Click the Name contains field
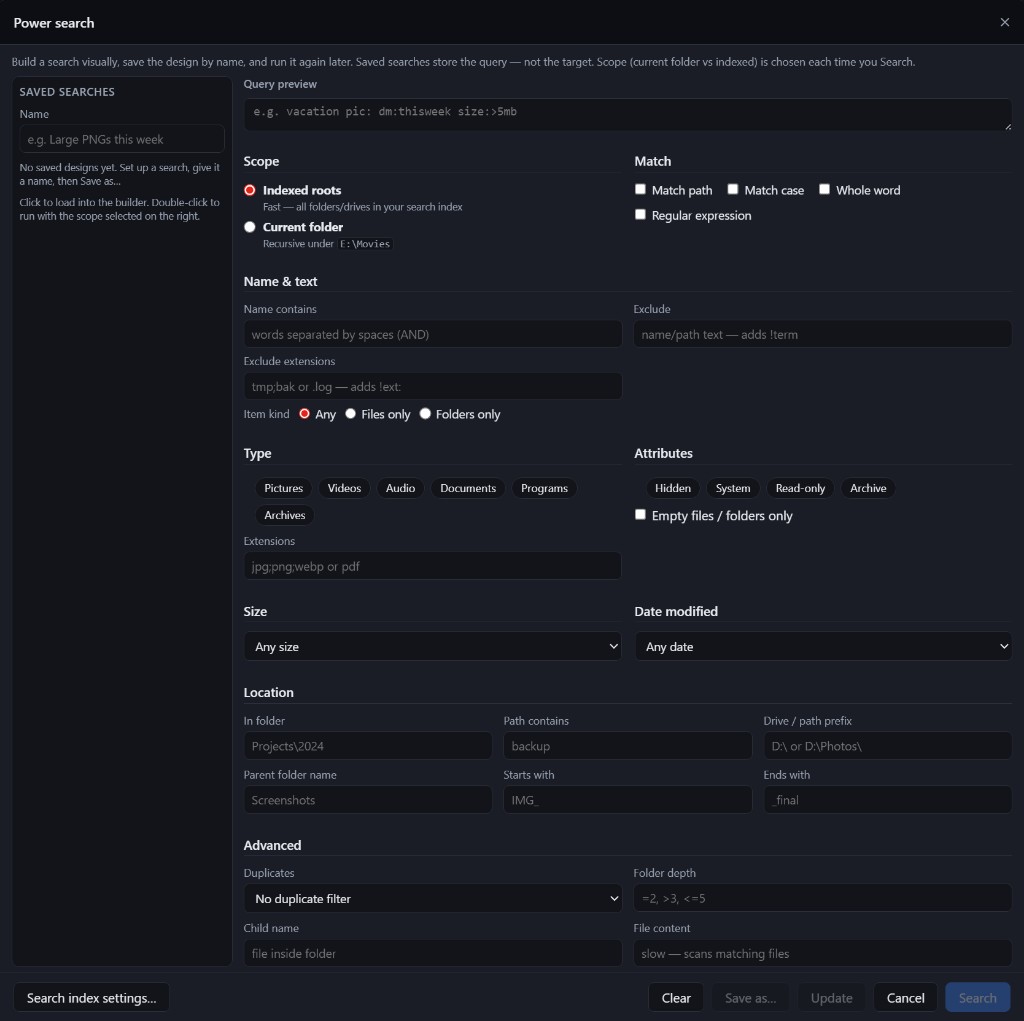 pos(432,334)
